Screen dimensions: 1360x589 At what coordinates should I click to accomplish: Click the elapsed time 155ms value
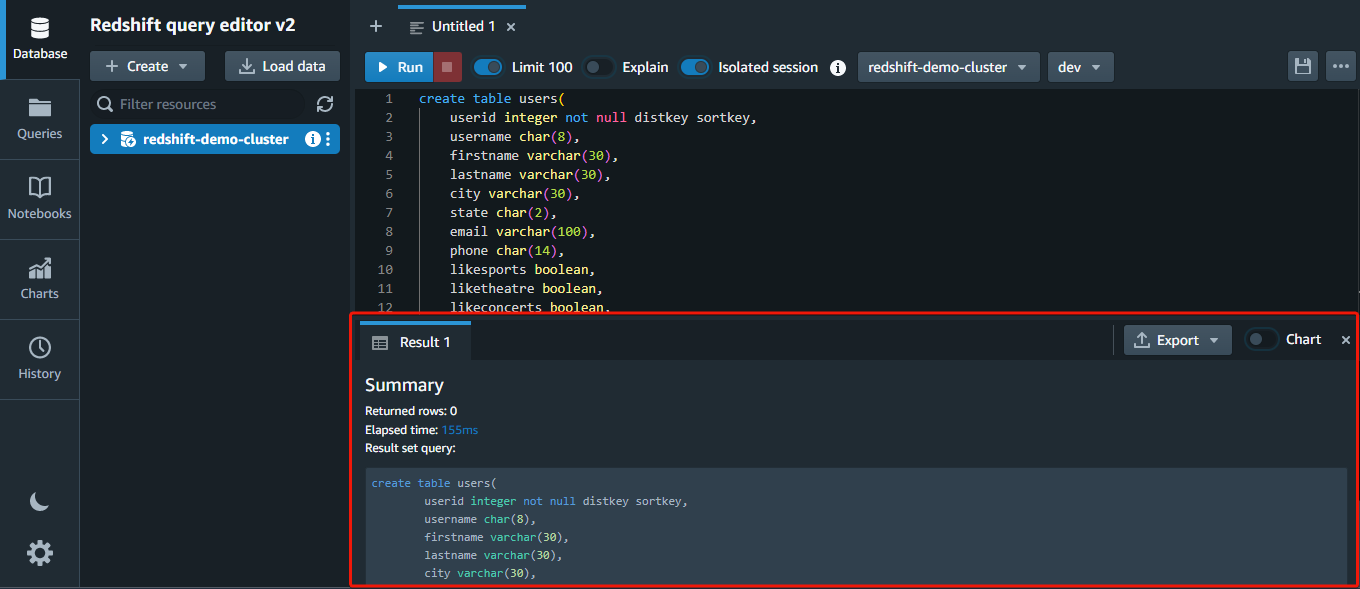pos(460,430)
